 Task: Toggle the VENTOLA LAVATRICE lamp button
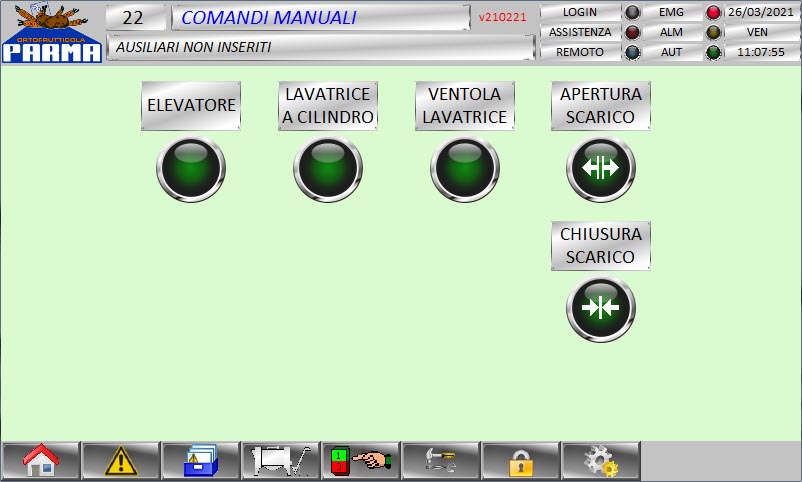[x=464, y=168]
